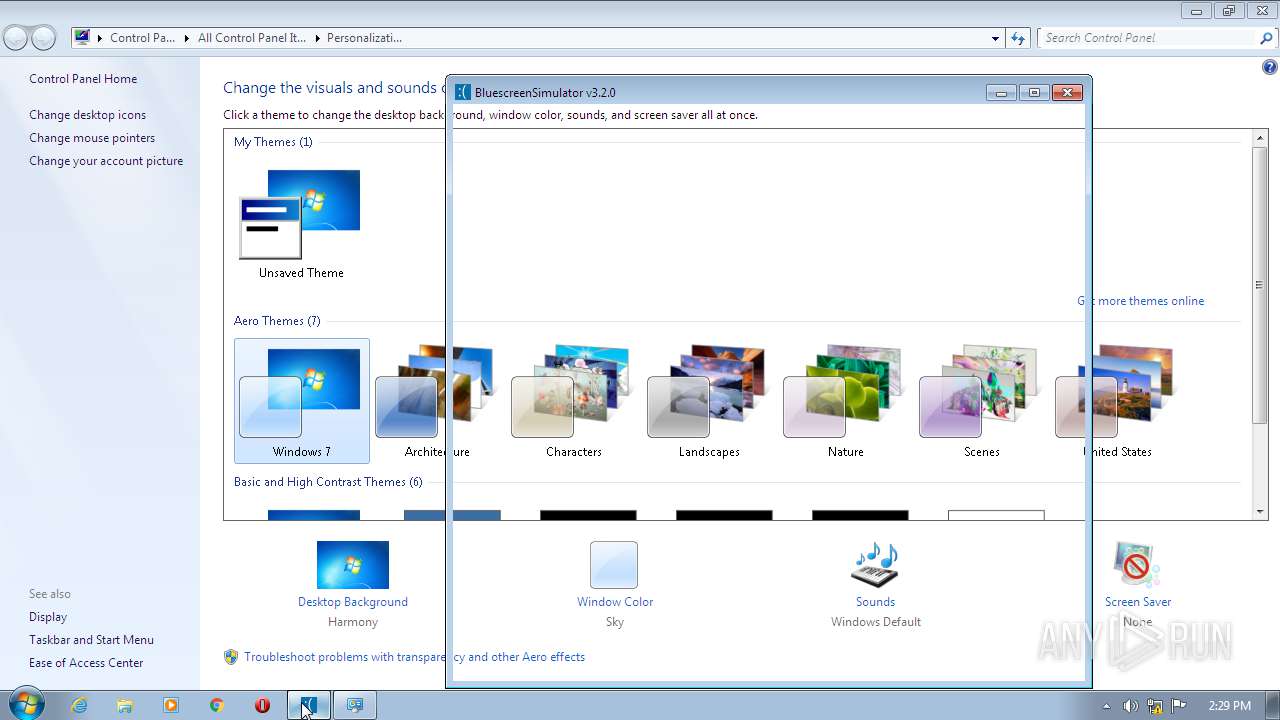Open Change desktop icons
Screen dimensions: 1280x720
pos(87,115)
